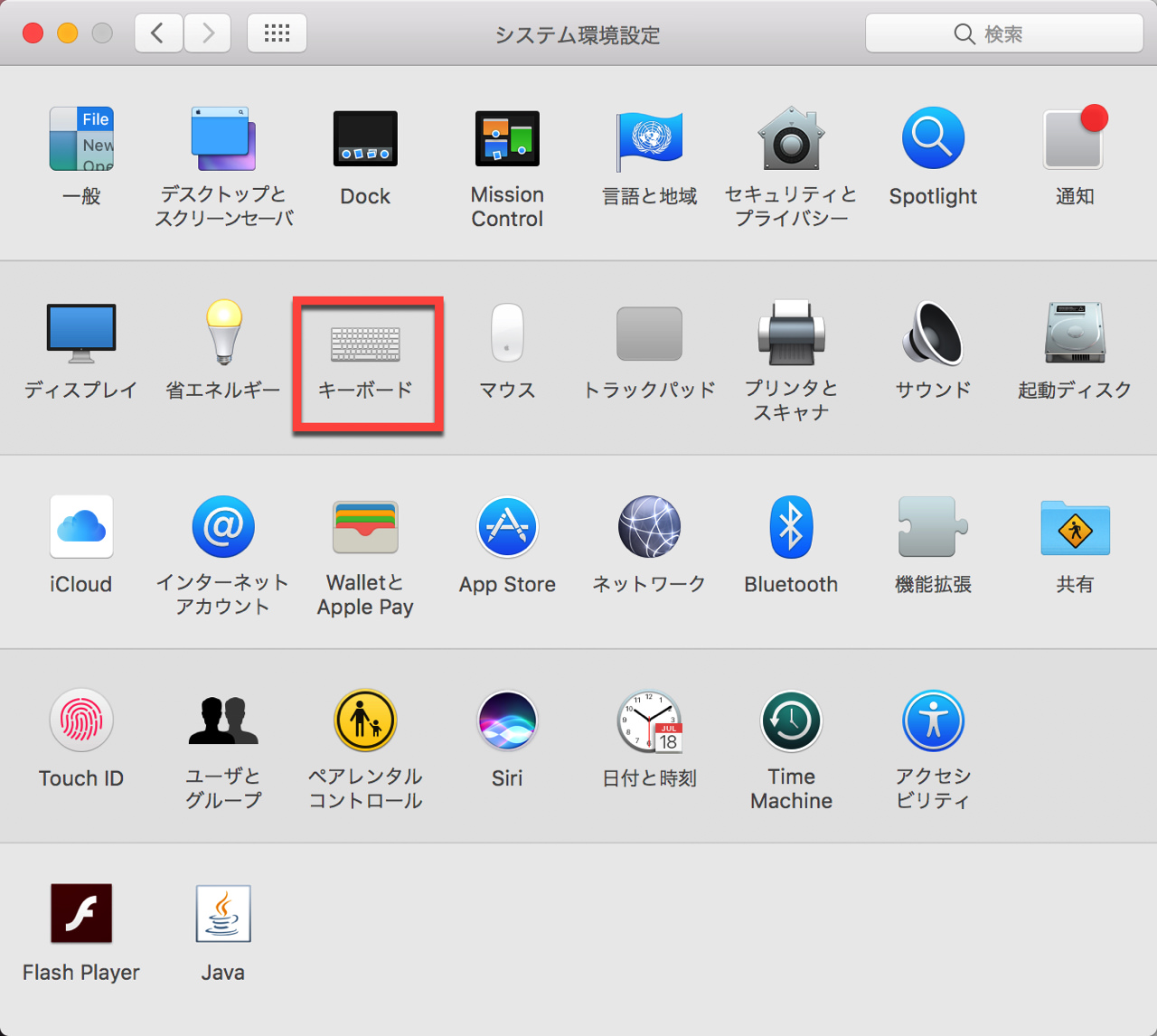This screenshot has height=1036, width=1157.
Task: Open ユーザとグループ preferences
Action: 223,720
